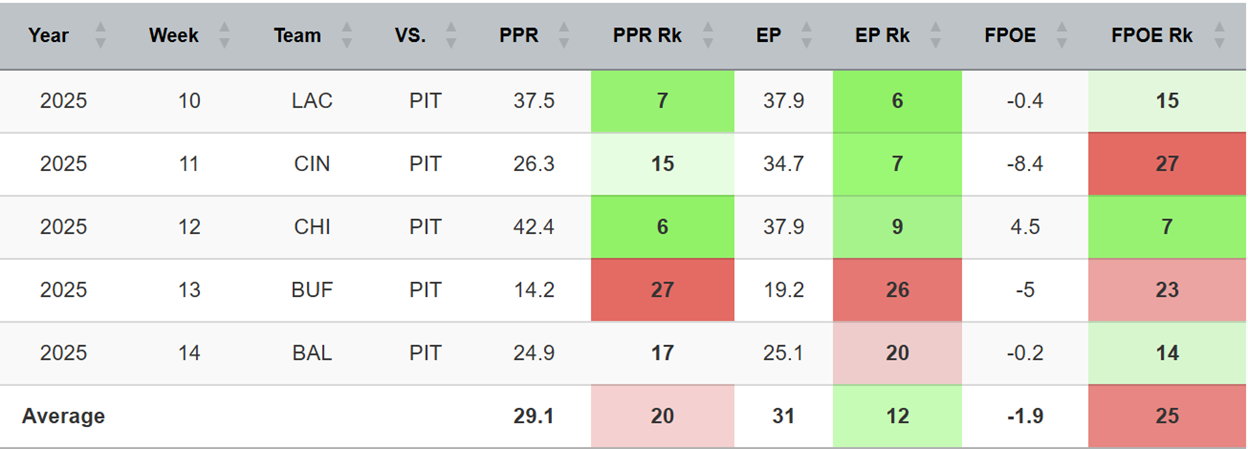Click the sort arrows beside VS.
The image size is (1248, 449).
tap(451, 36)
